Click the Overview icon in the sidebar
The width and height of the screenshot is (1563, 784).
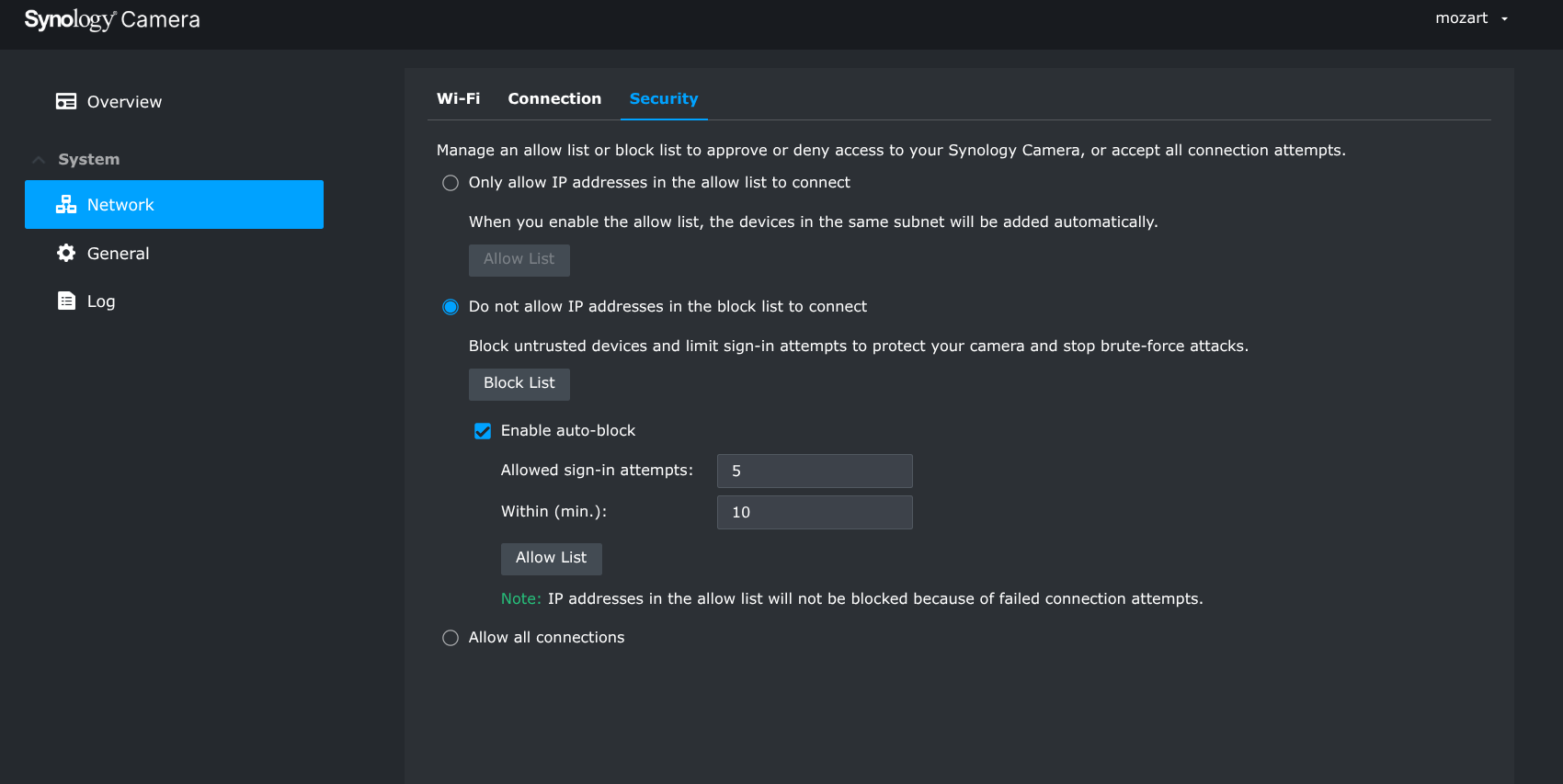[66, 101]
